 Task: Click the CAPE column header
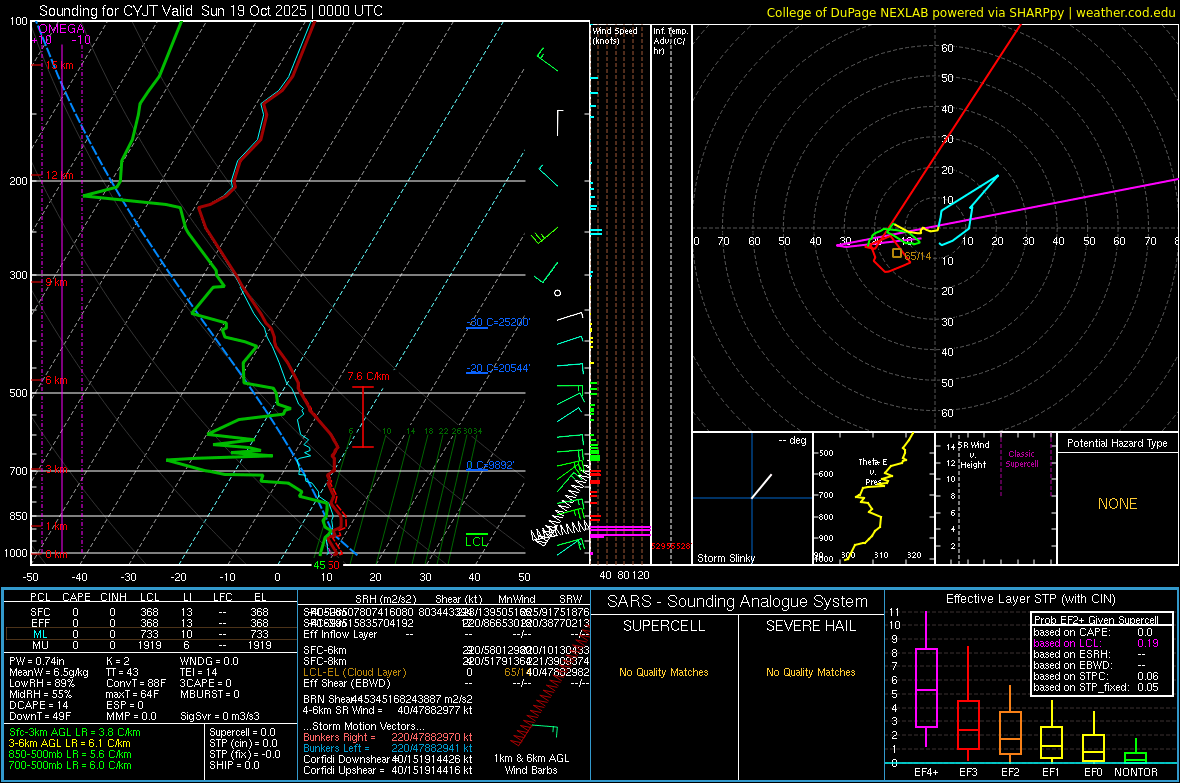(76, 597)
